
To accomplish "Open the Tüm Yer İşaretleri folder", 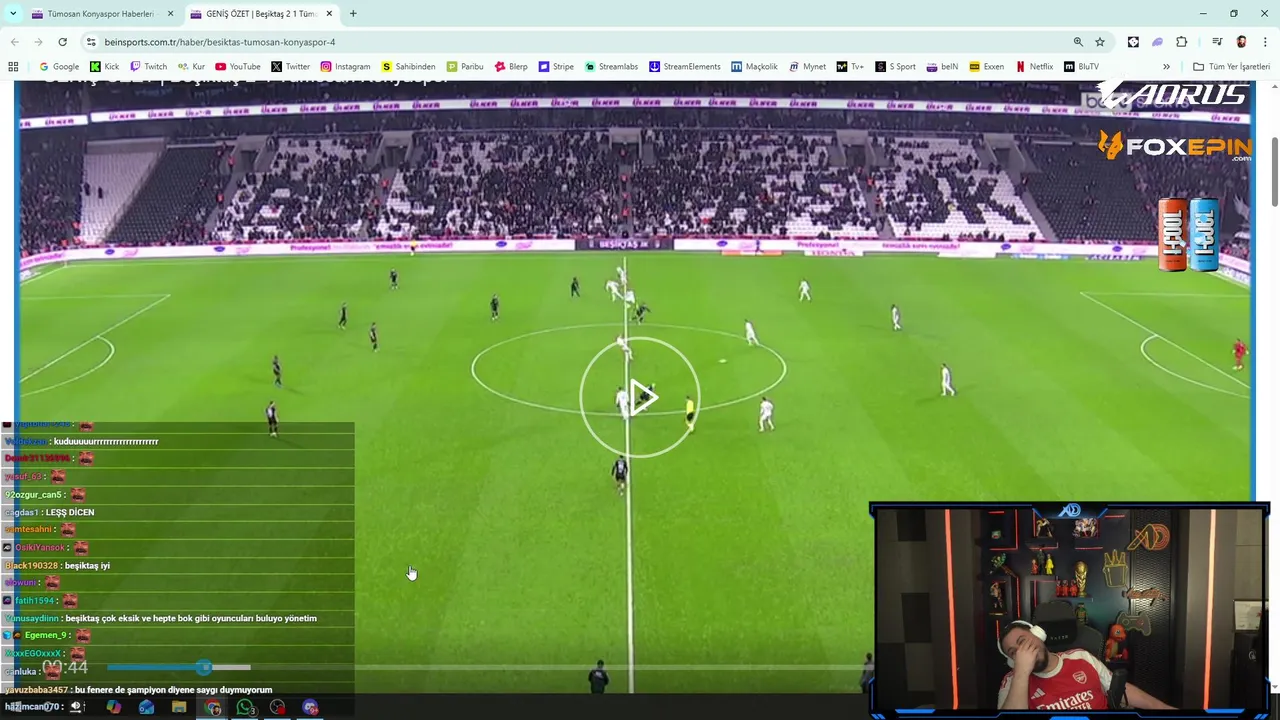I will point(1231,67).
